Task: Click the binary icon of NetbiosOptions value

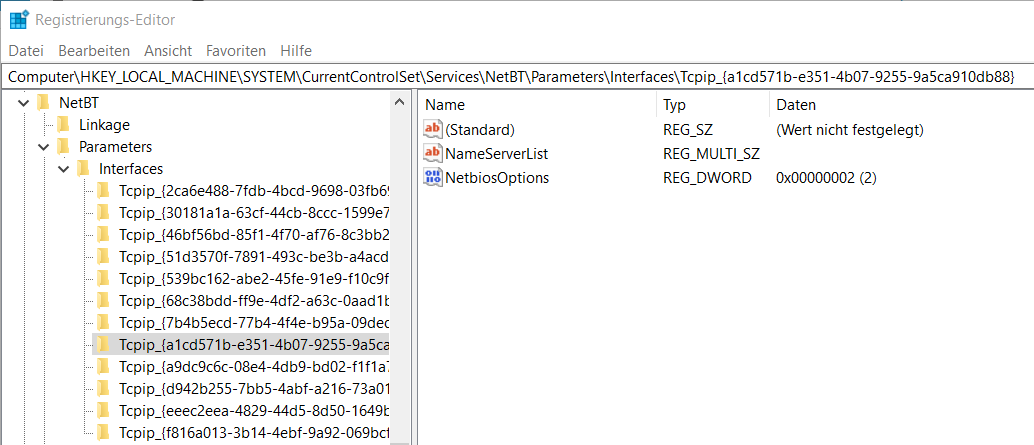Action: [433, 177]
